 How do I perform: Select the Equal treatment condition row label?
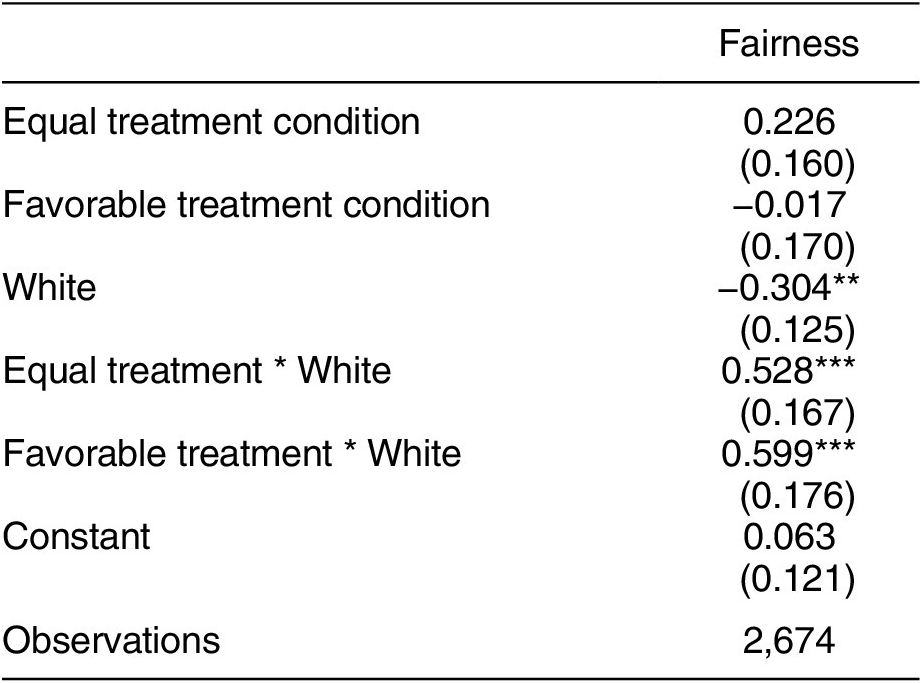(x=212, y=122)
